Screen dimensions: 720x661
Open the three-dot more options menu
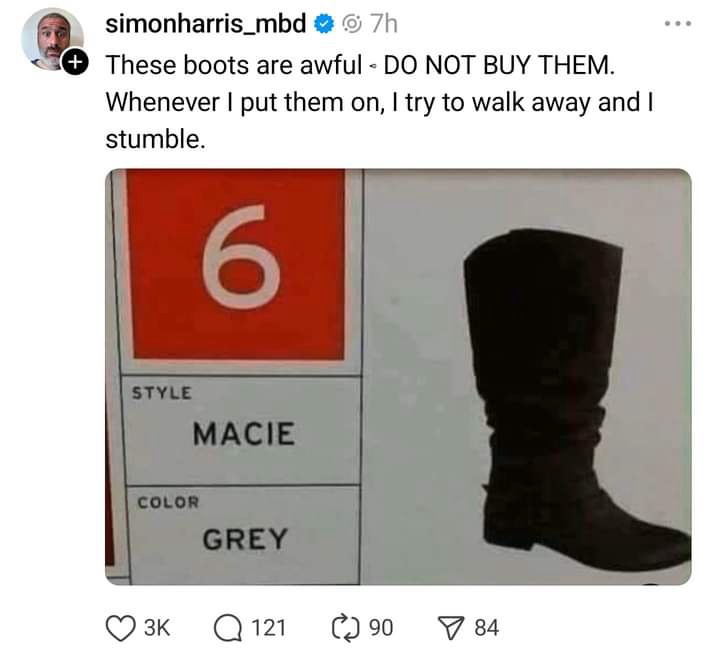[678, 23]
